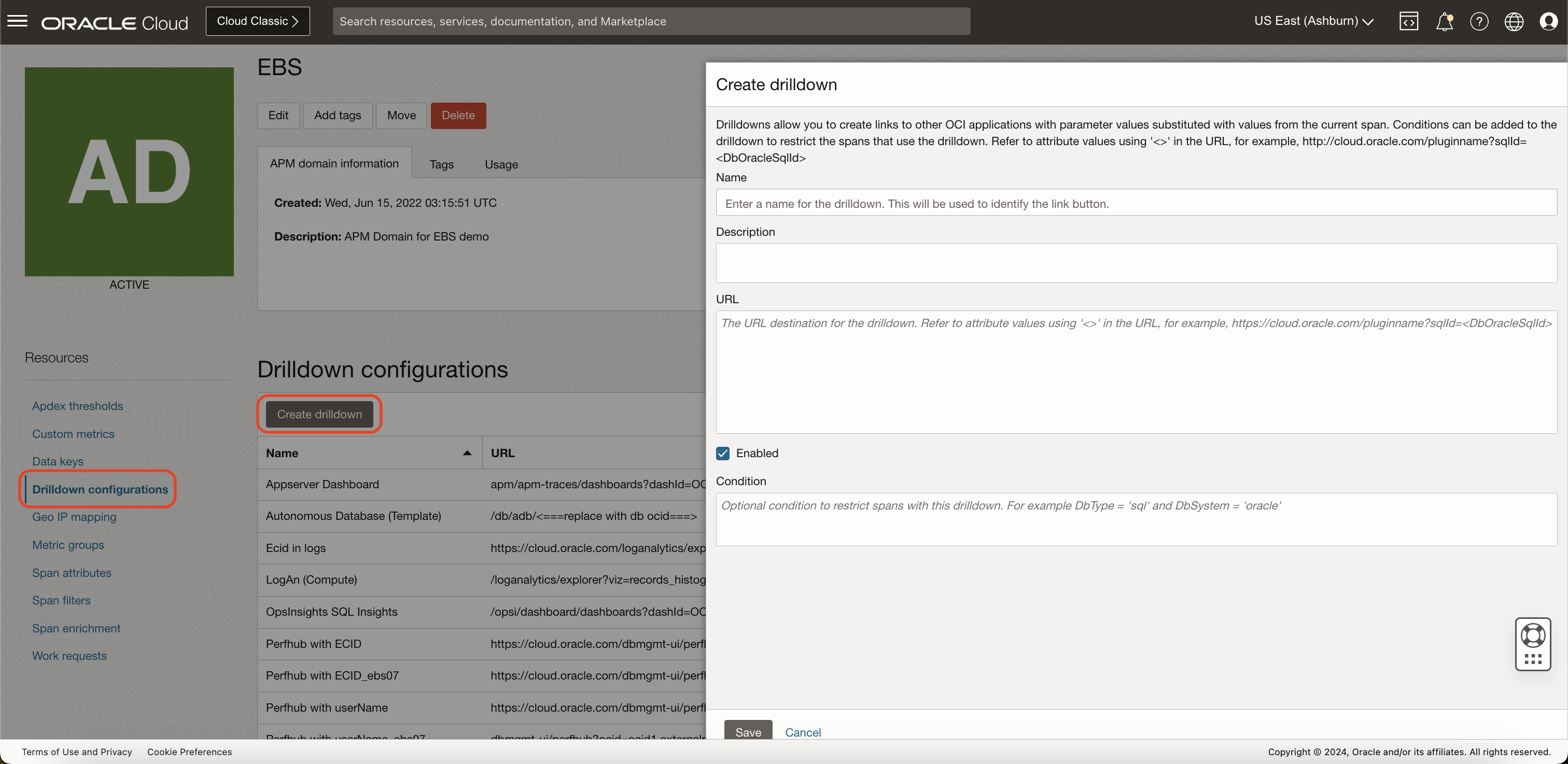Open Span enrichment in Resources list
The image size is (1568, 764).
pos(76,628)
